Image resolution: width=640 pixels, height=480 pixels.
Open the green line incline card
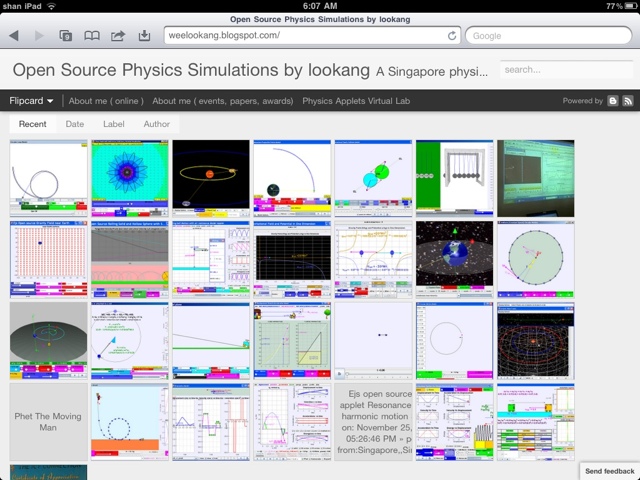click(211, 341)
